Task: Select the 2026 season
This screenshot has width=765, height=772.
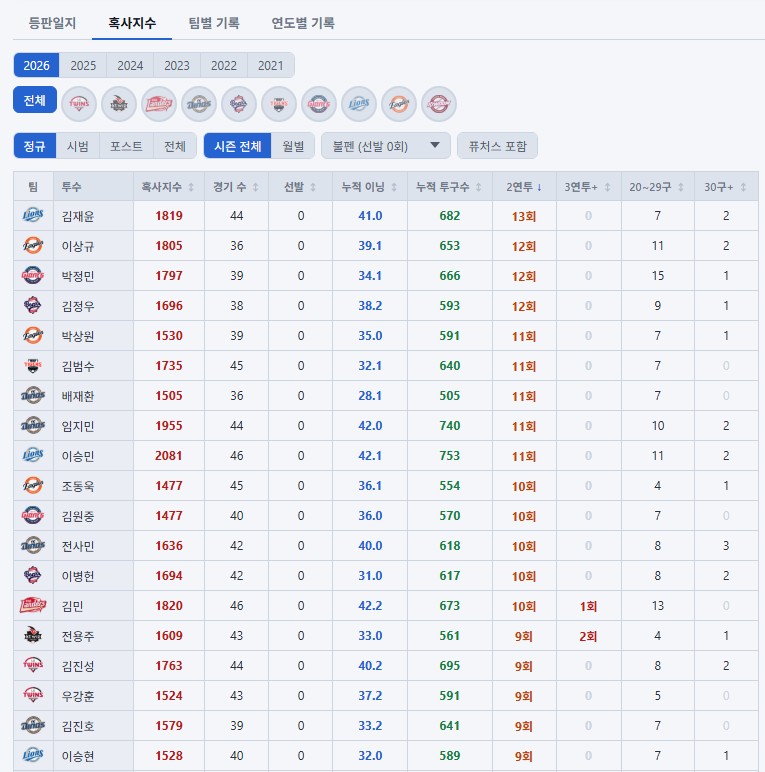Action: pos(36,65)
